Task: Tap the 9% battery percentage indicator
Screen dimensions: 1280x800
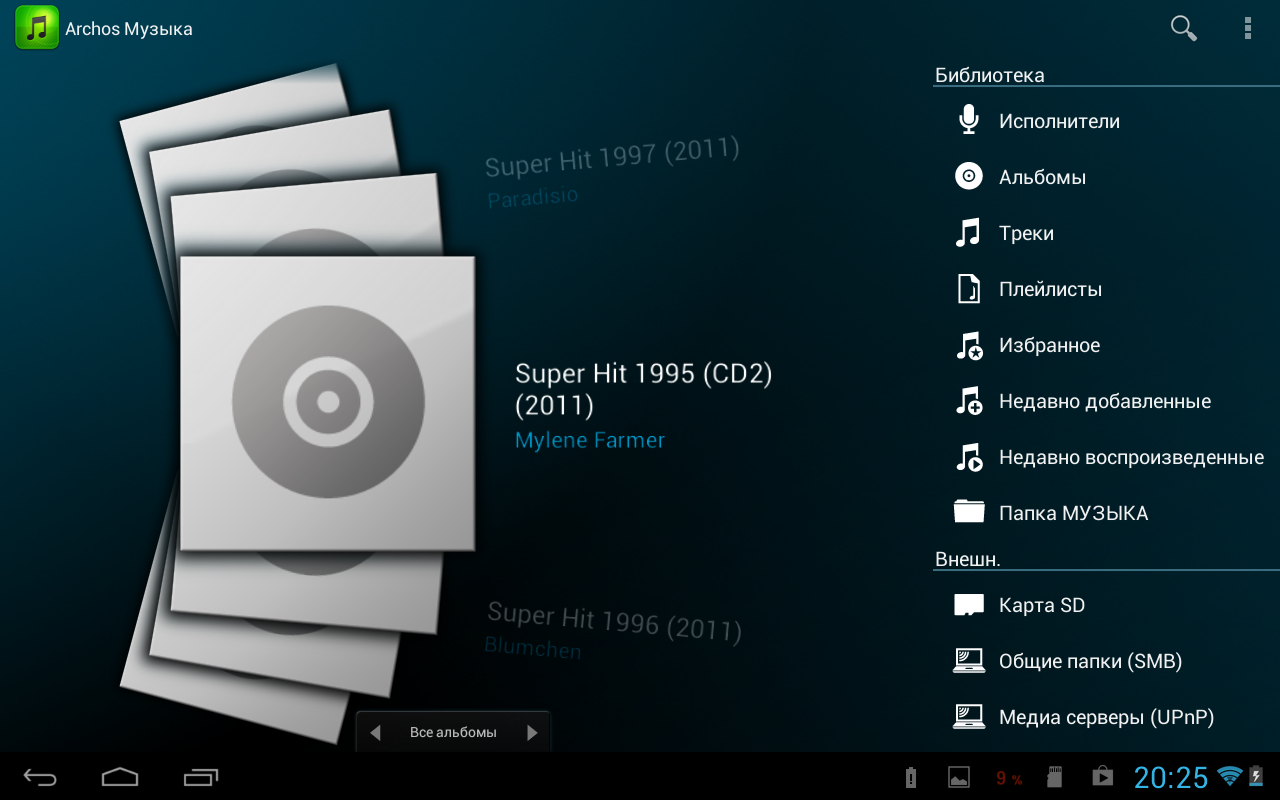Action: point(1009,778)
